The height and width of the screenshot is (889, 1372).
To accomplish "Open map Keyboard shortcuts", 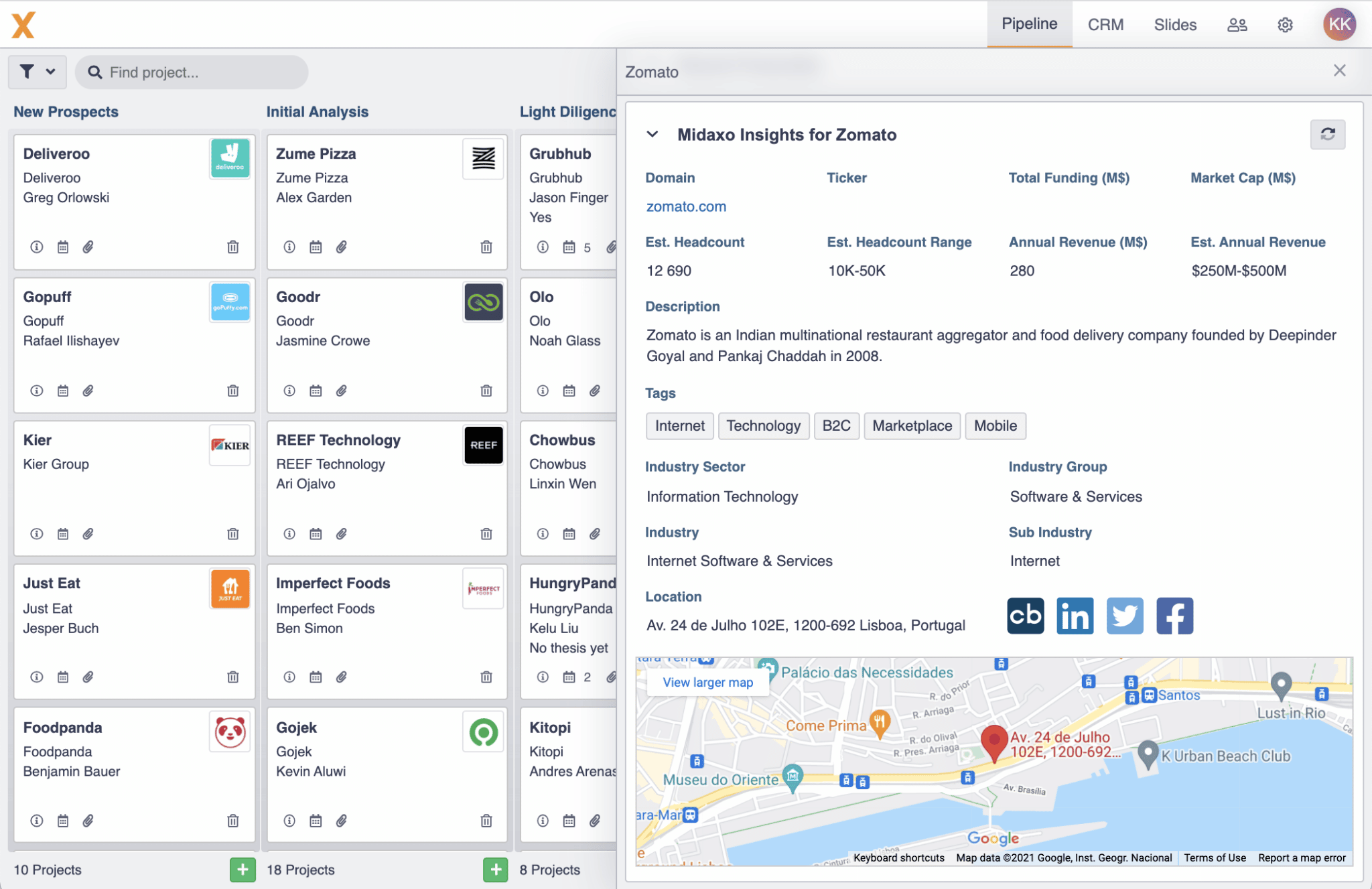I will coord(898,858).
